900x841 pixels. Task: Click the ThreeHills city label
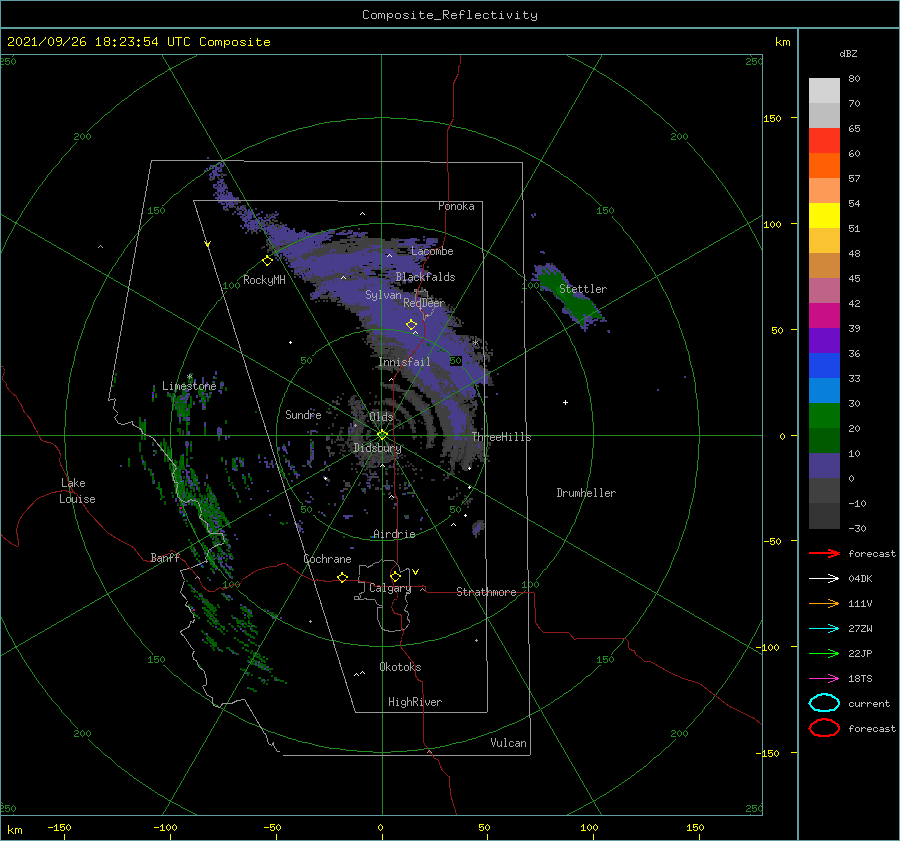[x=501, y=437]
